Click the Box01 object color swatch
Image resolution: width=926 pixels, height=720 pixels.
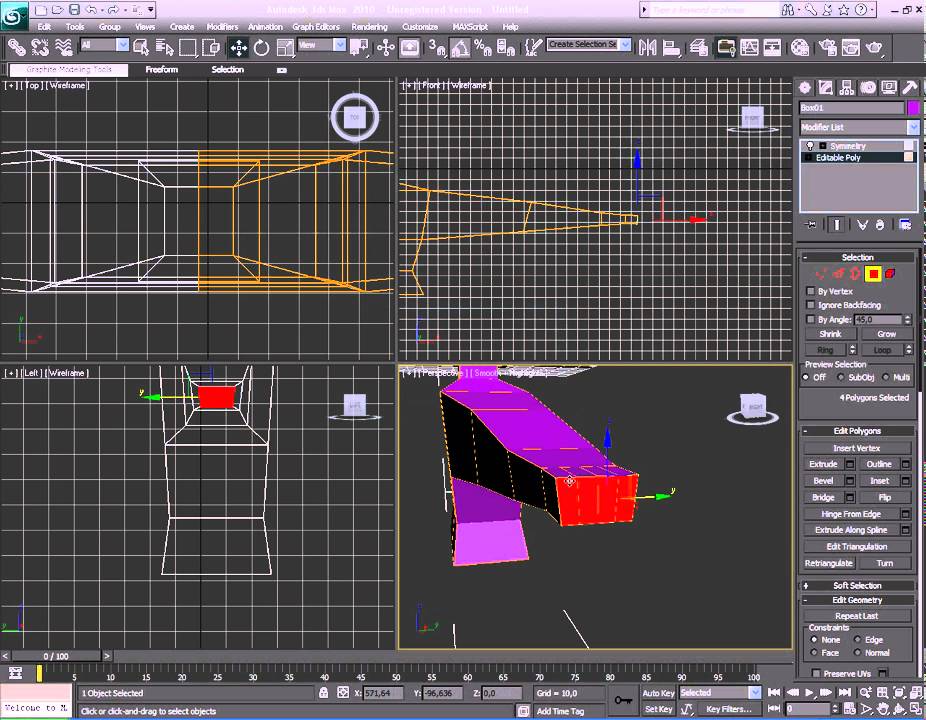coord(913,107)
